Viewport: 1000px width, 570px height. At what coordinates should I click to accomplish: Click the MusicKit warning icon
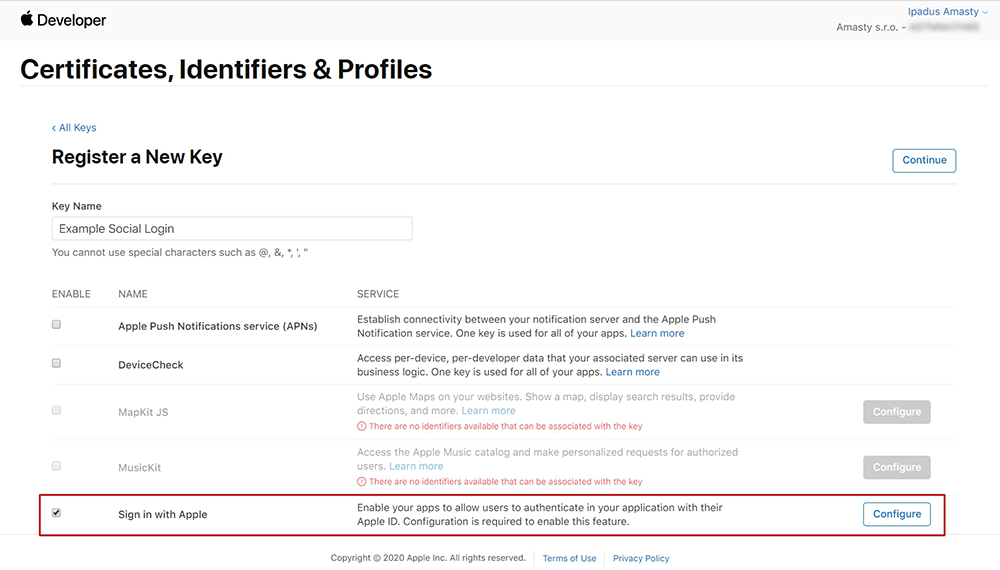pyautogui.click(x=362, y=482)
